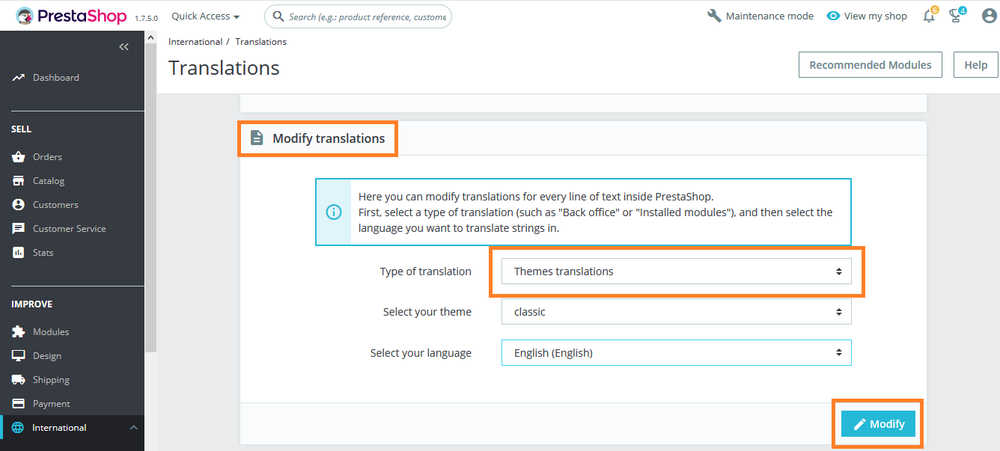The height and width of the screenshot is (451, 1000).
Task: Click the Orders basket icon in sidebar
Action: 18,157
